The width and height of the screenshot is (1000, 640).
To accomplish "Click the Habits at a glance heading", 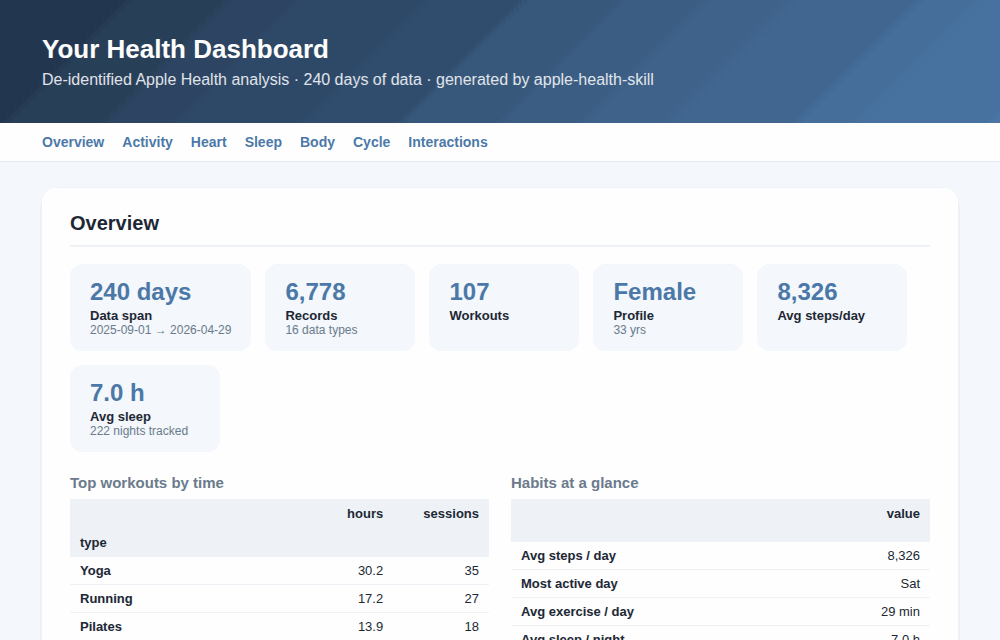I will [x=575, y=483].
